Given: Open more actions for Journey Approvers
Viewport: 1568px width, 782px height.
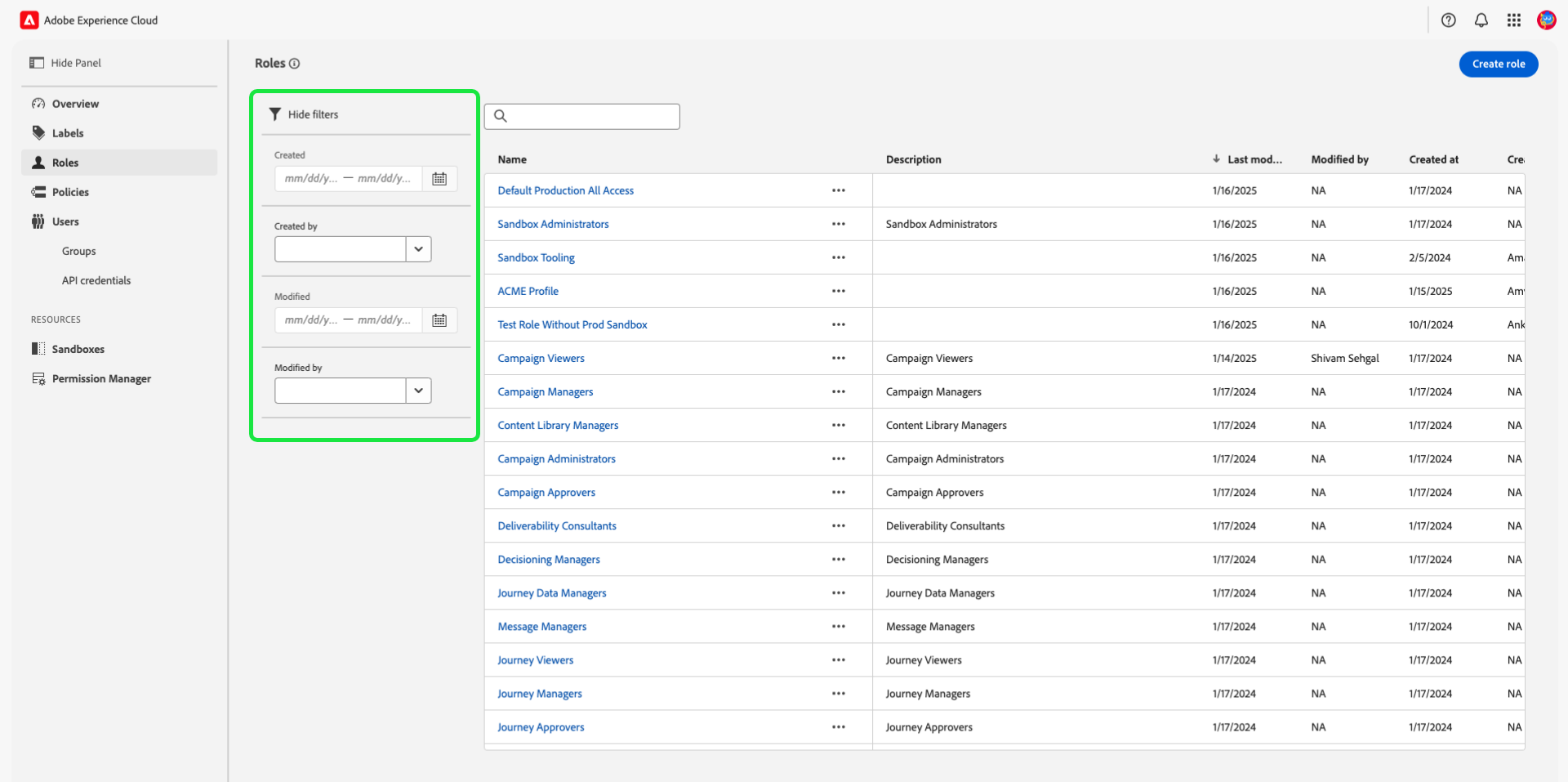Looking at the screenshot, I should coord(839,726).
